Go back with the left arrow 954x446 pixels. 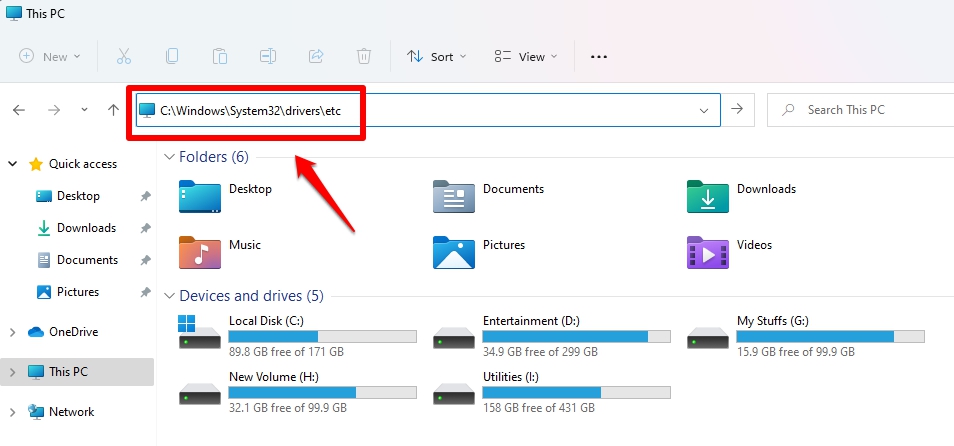click(19, 110)
